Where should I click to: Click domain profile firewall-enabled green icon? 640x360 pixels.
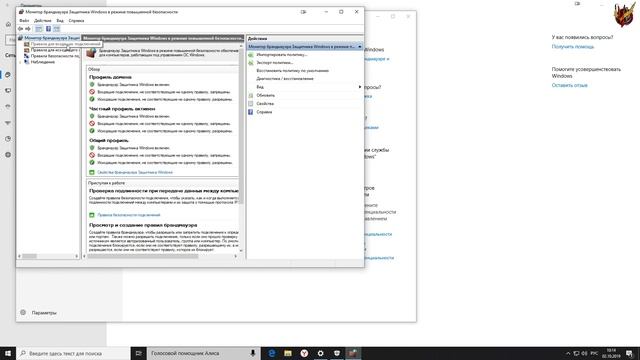pos(92,84)
